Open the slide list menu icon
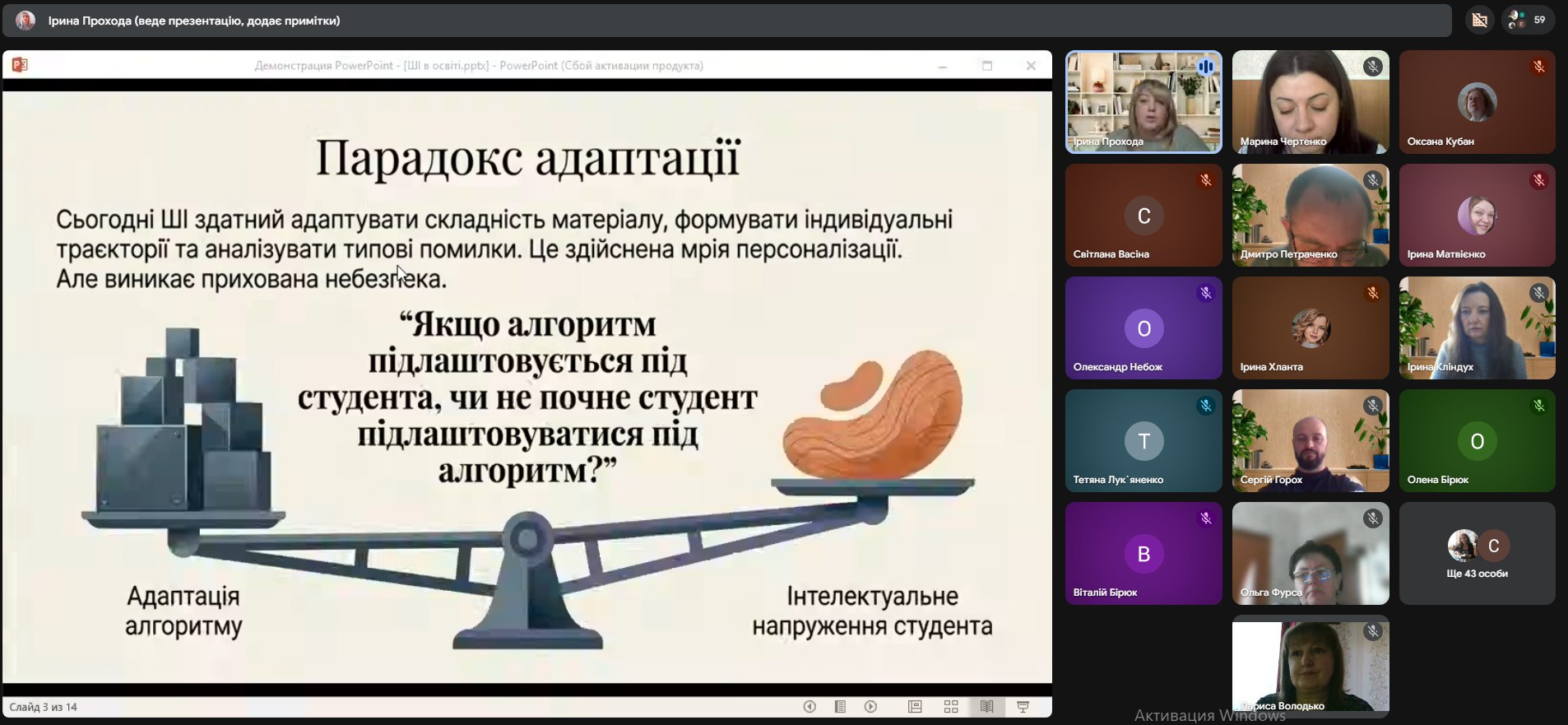Screen dimensions: 1568x725 coord(840,707)
